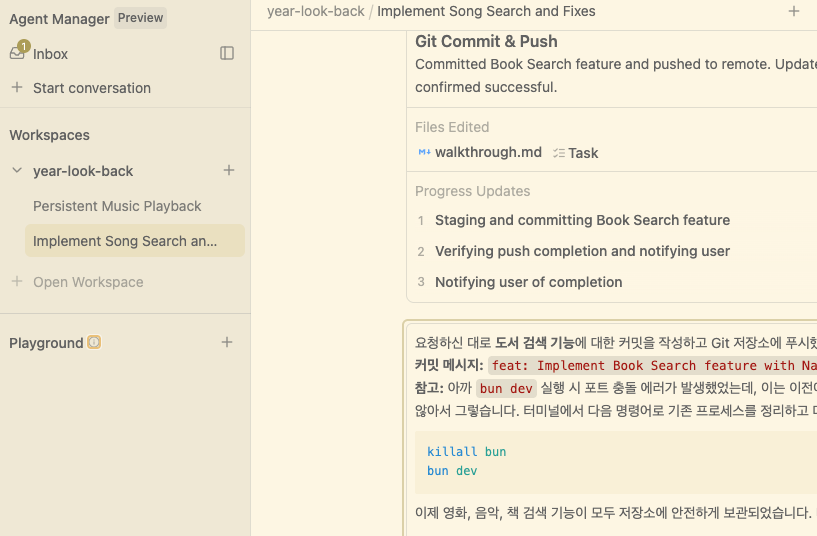This screenshot has height=536, width=817.
Task: Click the plus icon beside Start conversation
Action: (17, 88)
